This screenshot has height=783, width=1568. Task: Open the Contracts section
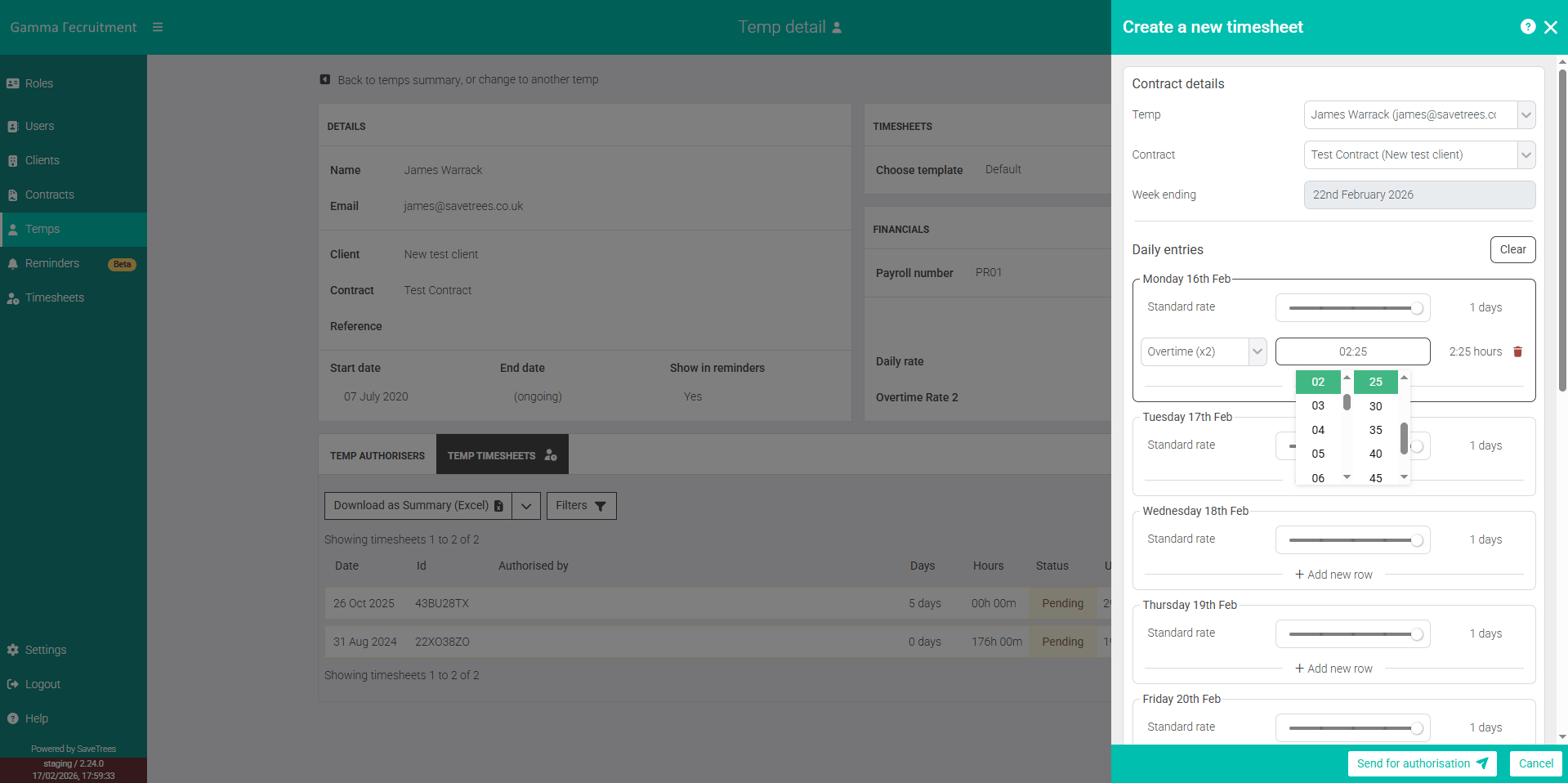(x=51, y=195)
